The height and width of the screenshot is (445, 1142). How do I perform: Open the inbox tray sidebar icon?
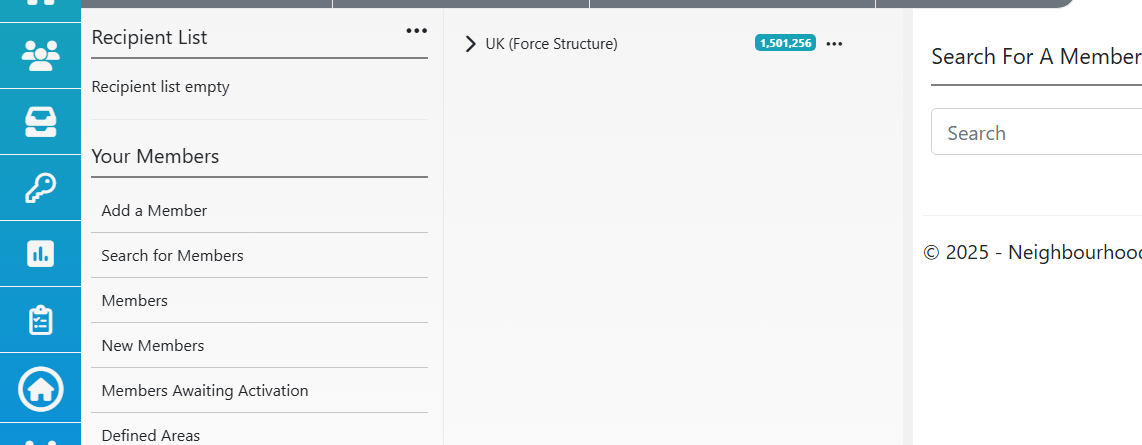pos(40,122)
